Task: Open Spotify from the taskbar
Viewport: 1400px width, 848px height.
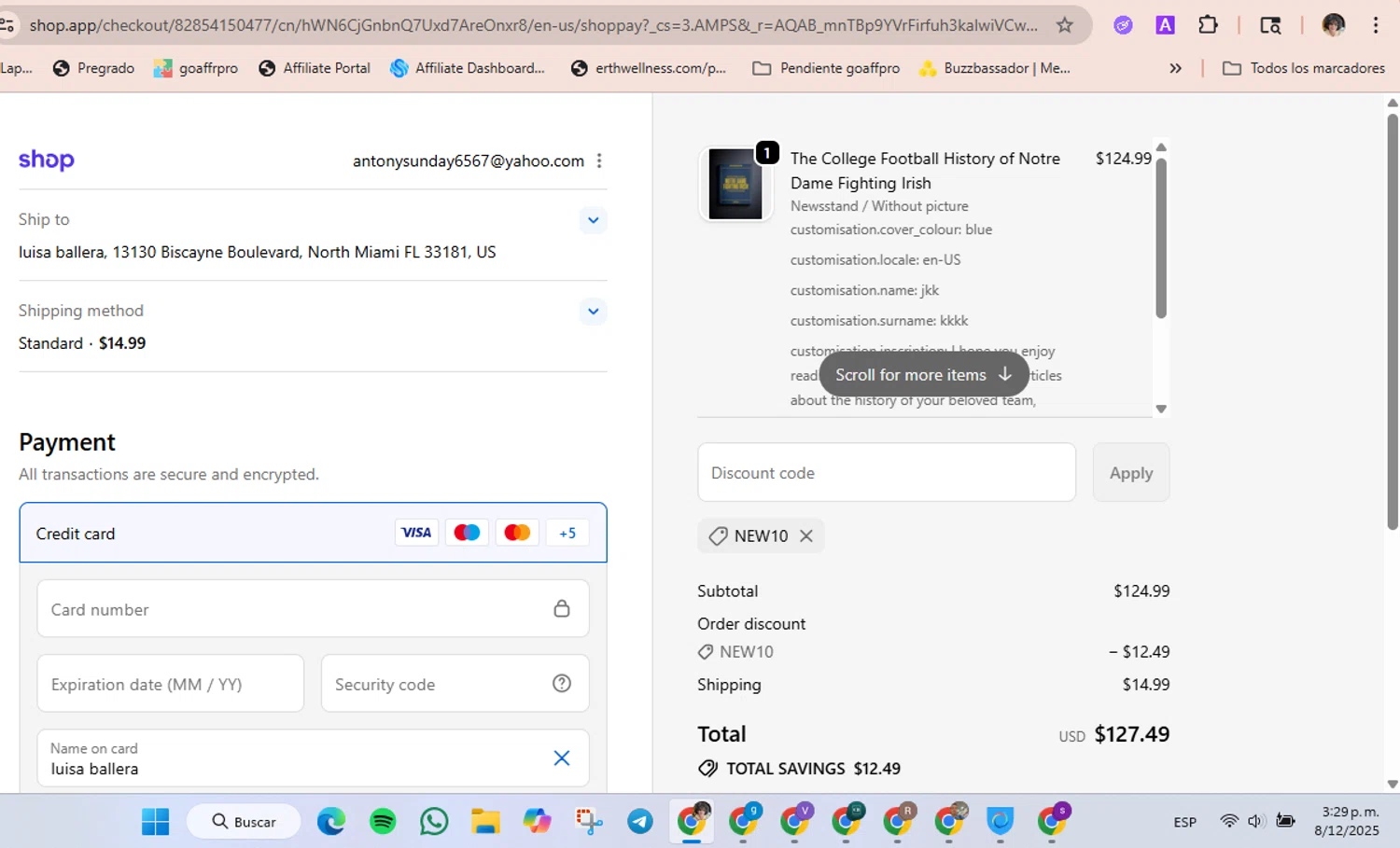Action: [x=383, y=822]
